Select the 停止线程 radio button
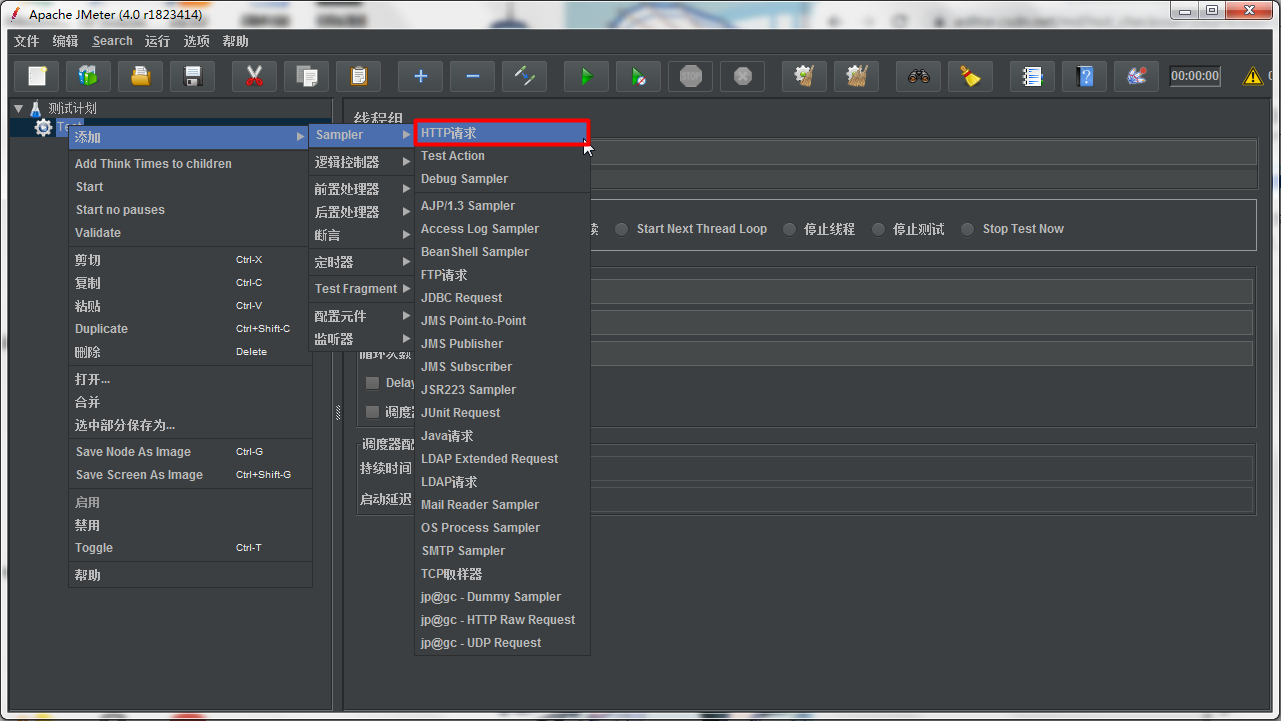1281x721 pixels. 790,229
